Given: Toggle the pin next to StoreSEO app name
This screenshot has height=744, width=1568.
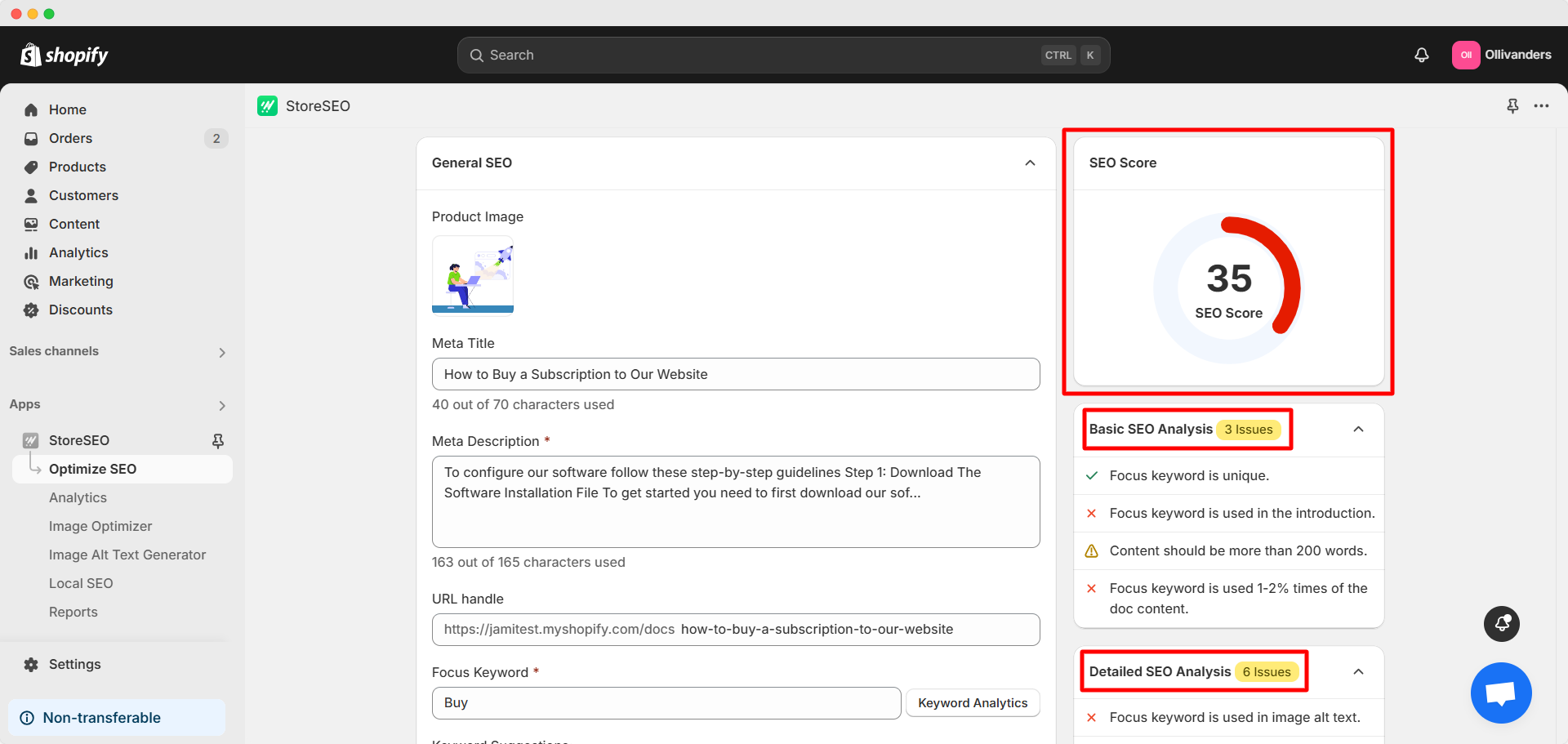Looking at the screenshot, I should pyautogui.click(x=218, y=440).
